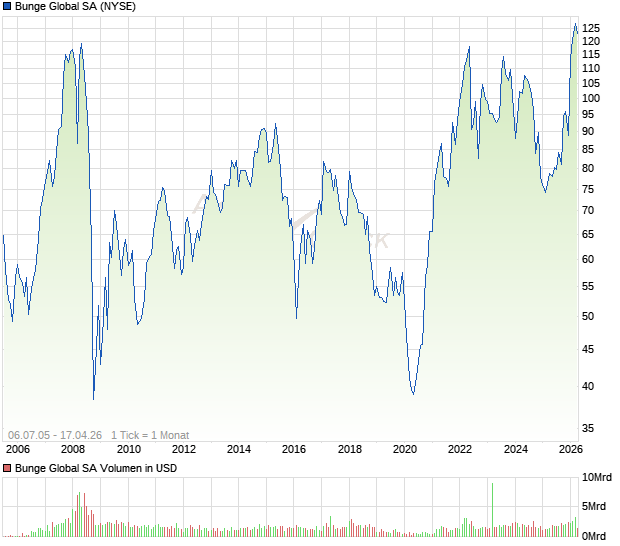
Task: Click the 90 price label on the y-axis
Action: point(588,131)
